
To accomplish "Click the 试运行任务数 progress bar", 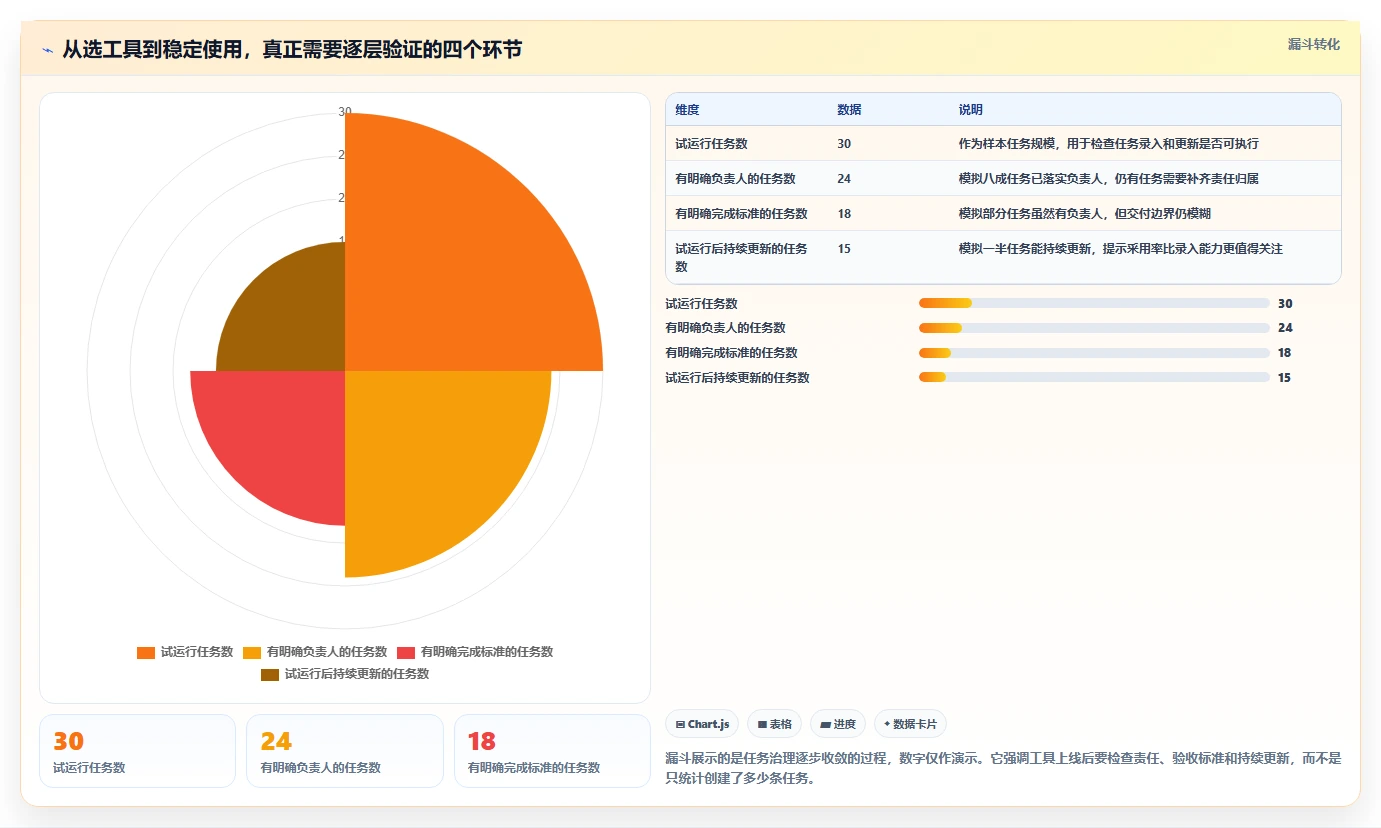I will point(1094,303).
